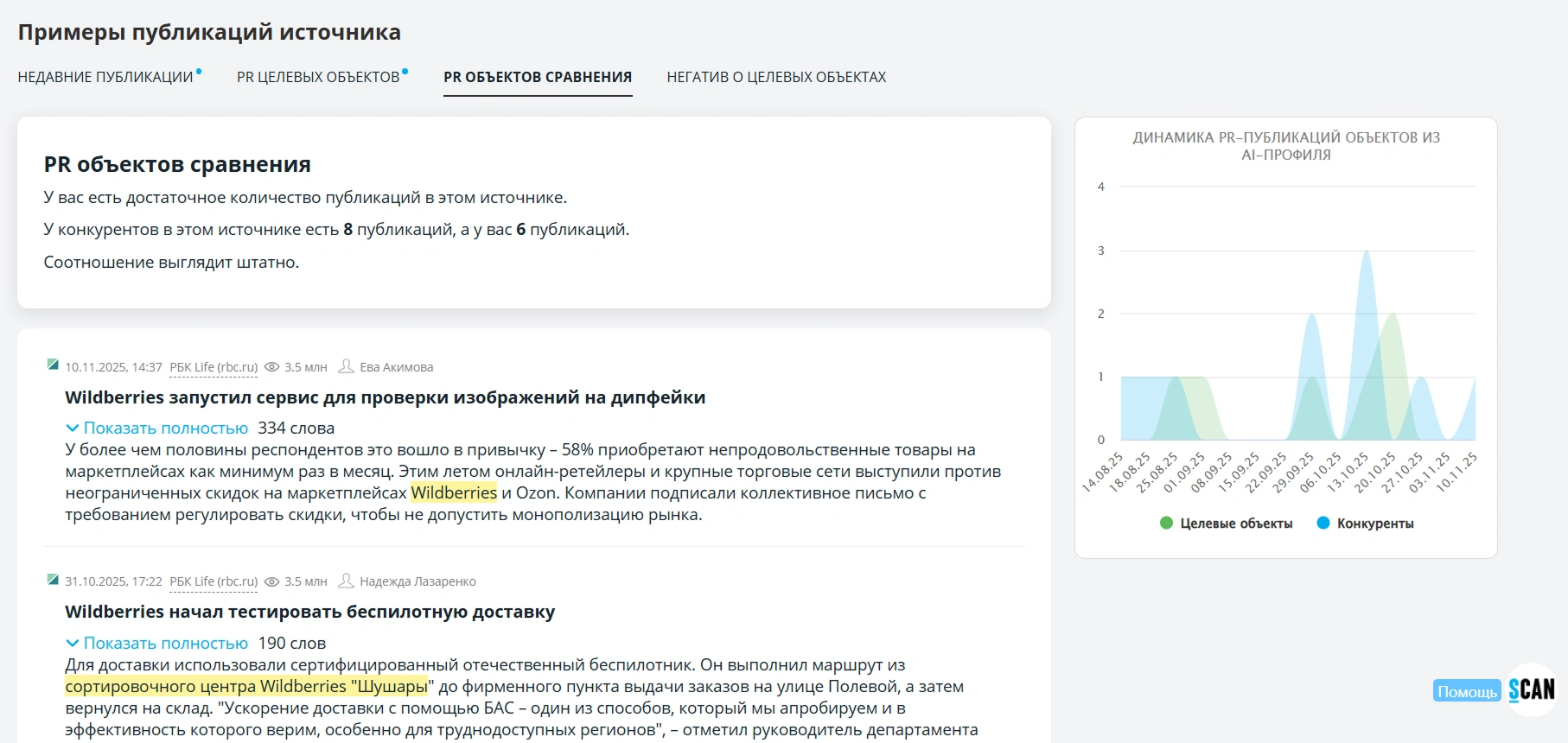Click the eye views icon on 31.10.2025 article

tap(271, 581)
